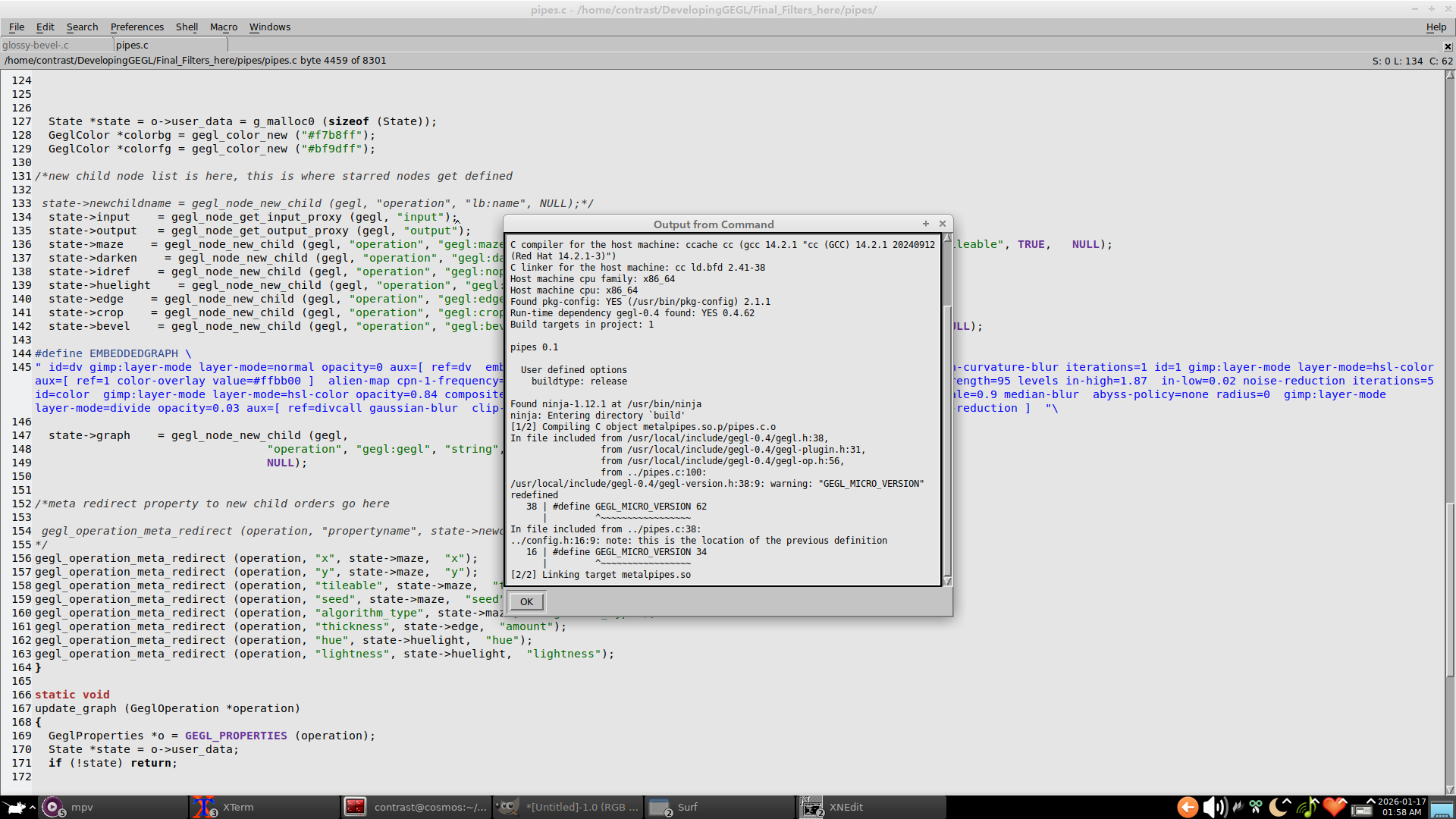Open the Preferences menu

[x=136, y=27]
